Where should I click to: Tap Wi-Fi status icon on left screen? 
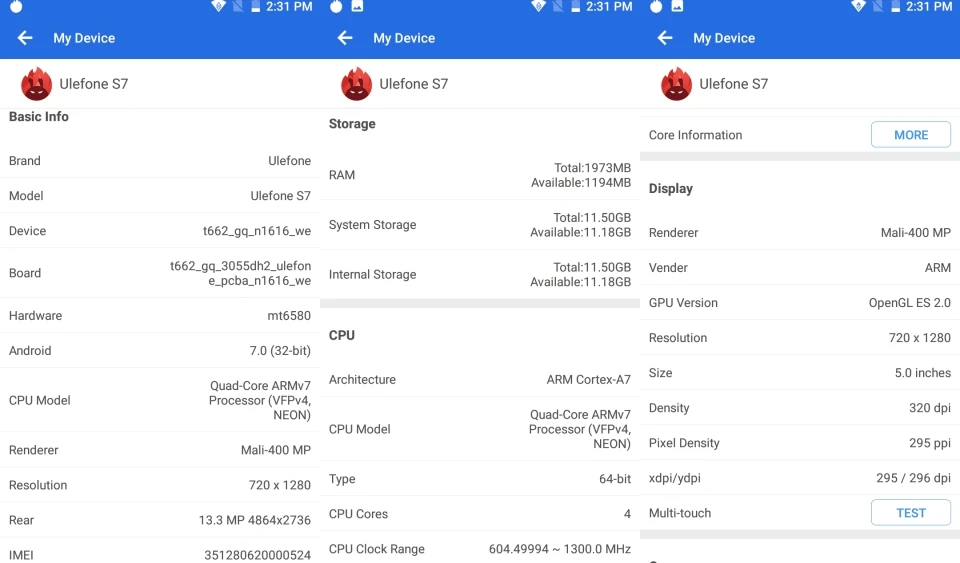(x=219, y=6)
